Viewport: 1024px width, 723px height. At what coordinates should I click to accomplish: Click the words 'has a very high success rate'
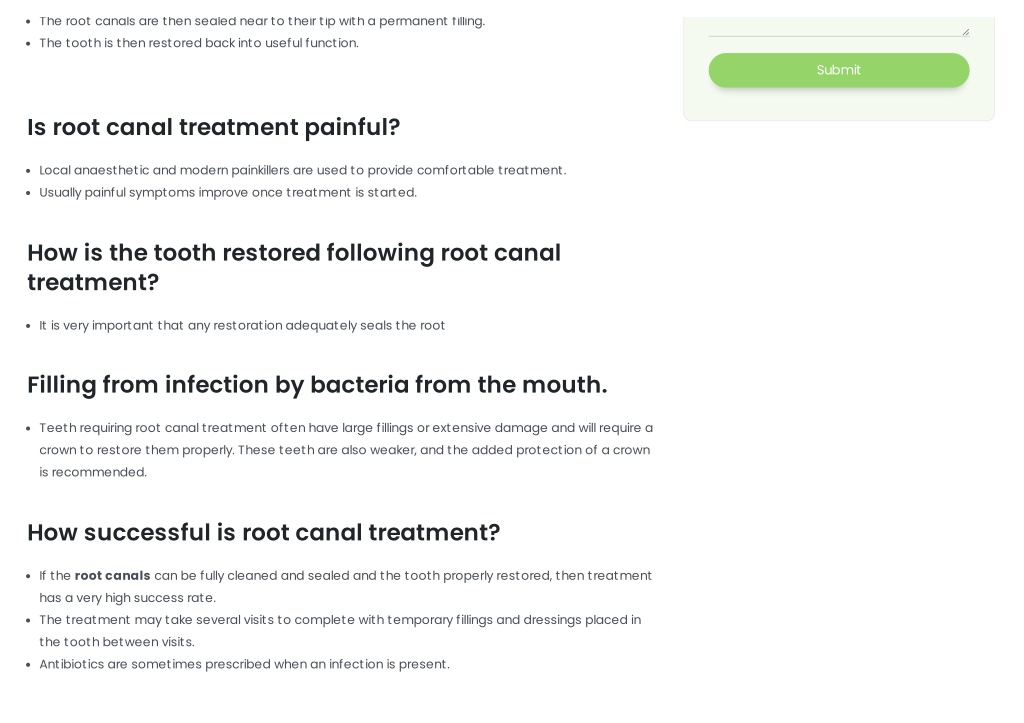pos(127,598)
